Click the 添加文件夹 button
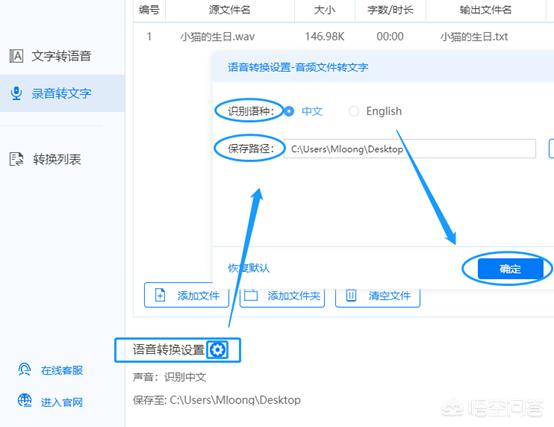The height and width of the screenshot is (427, 554). point(282,295)
